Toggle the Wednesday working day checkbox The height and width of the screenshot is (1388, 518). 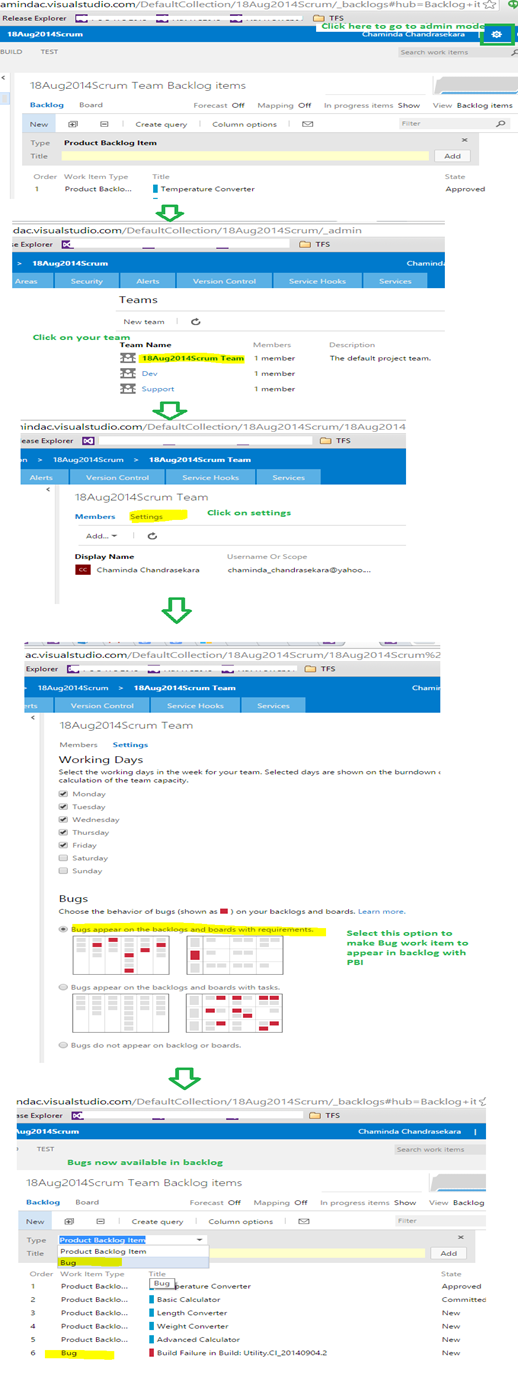[64, 819]
